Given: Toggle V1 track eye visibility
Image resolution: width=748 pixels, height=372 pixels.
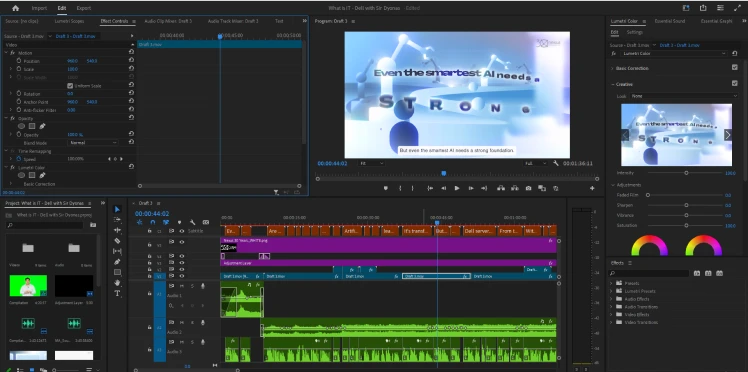Looking at the screenshot, I should pos(181,276).
